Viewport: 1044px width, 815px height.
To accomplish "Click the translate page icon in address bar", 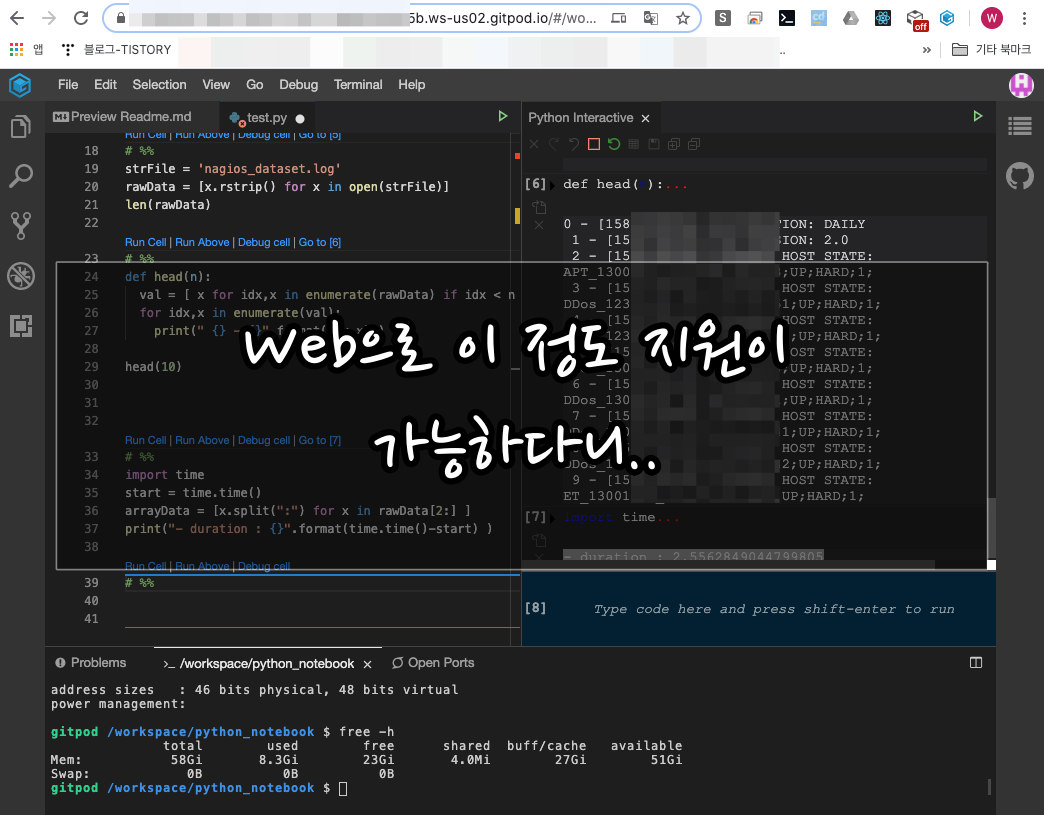I will 651,18.
